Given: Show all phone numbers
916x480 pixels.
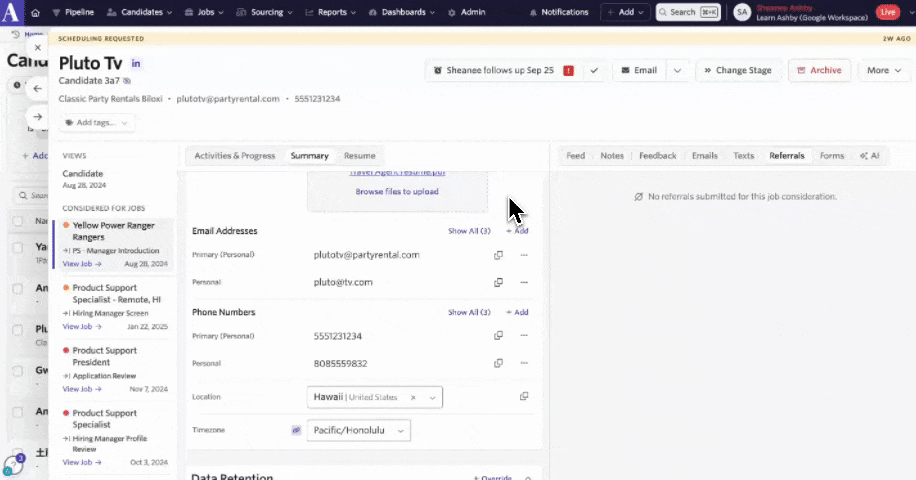Looking at the screenshot, I should [x=469, y=312].
